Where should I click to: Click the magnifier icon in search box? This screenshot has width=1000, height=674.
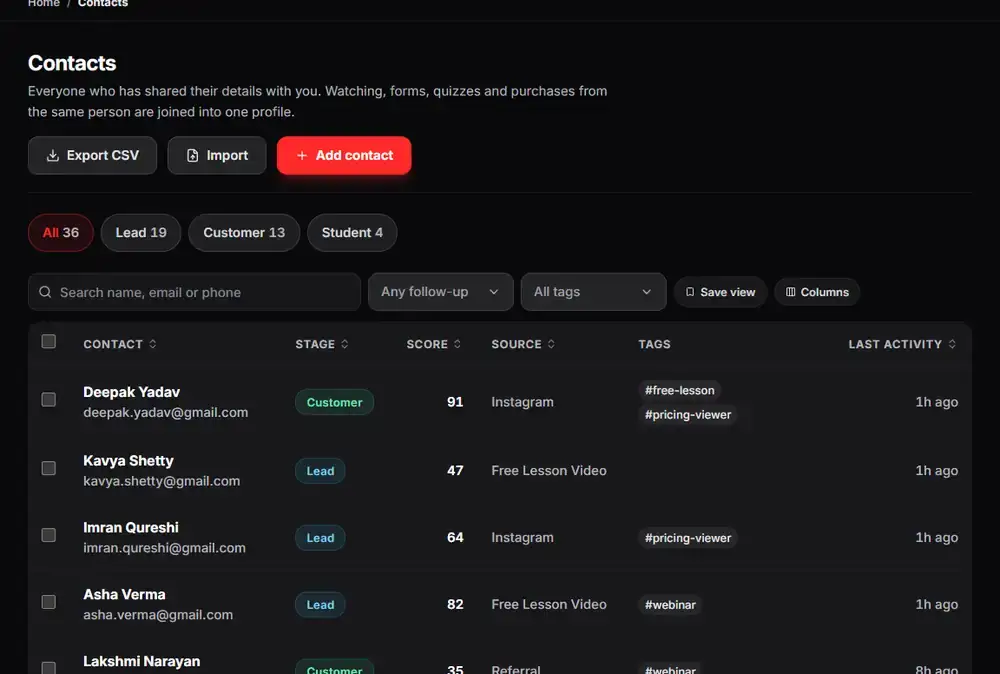point(45,292)
